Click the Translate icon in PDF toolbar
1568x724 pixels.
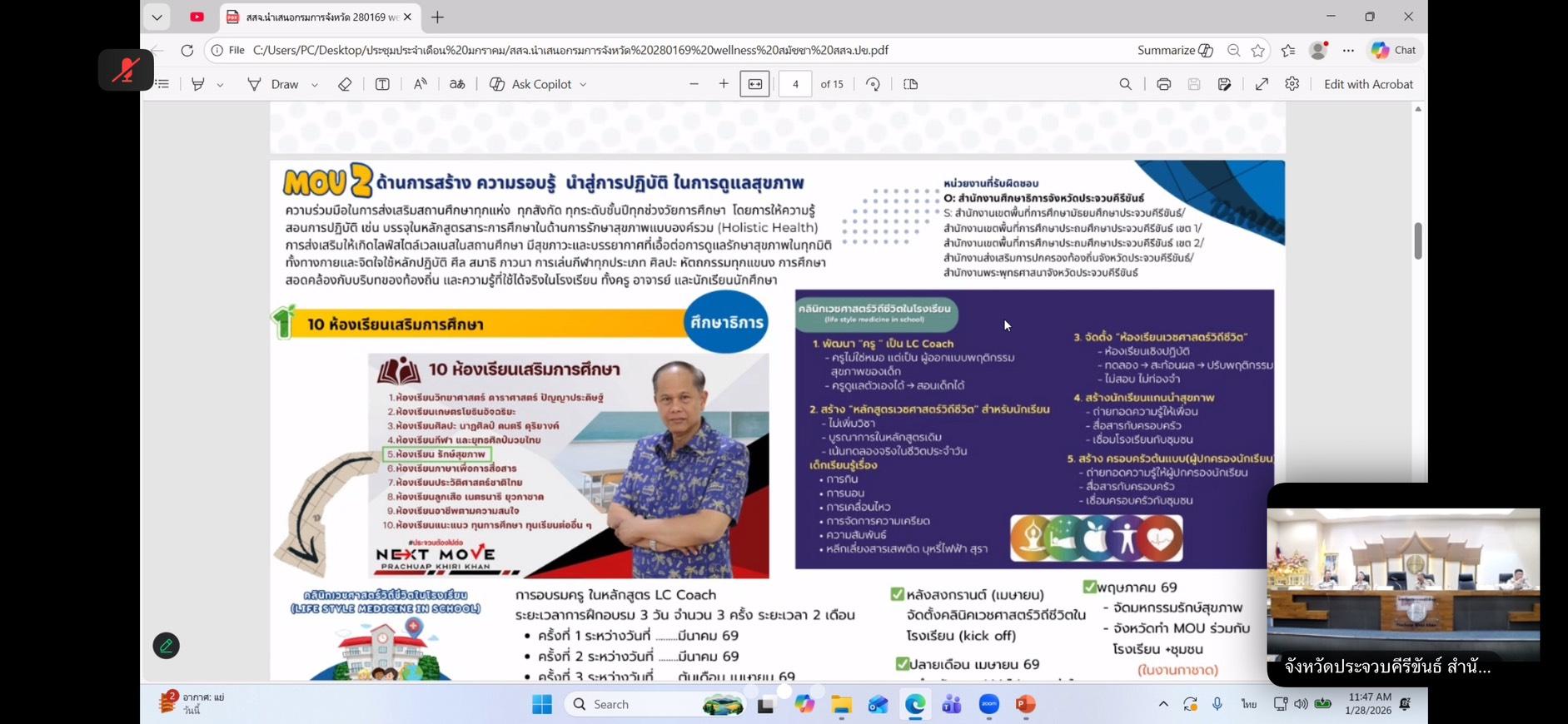(x=457, y=84)
